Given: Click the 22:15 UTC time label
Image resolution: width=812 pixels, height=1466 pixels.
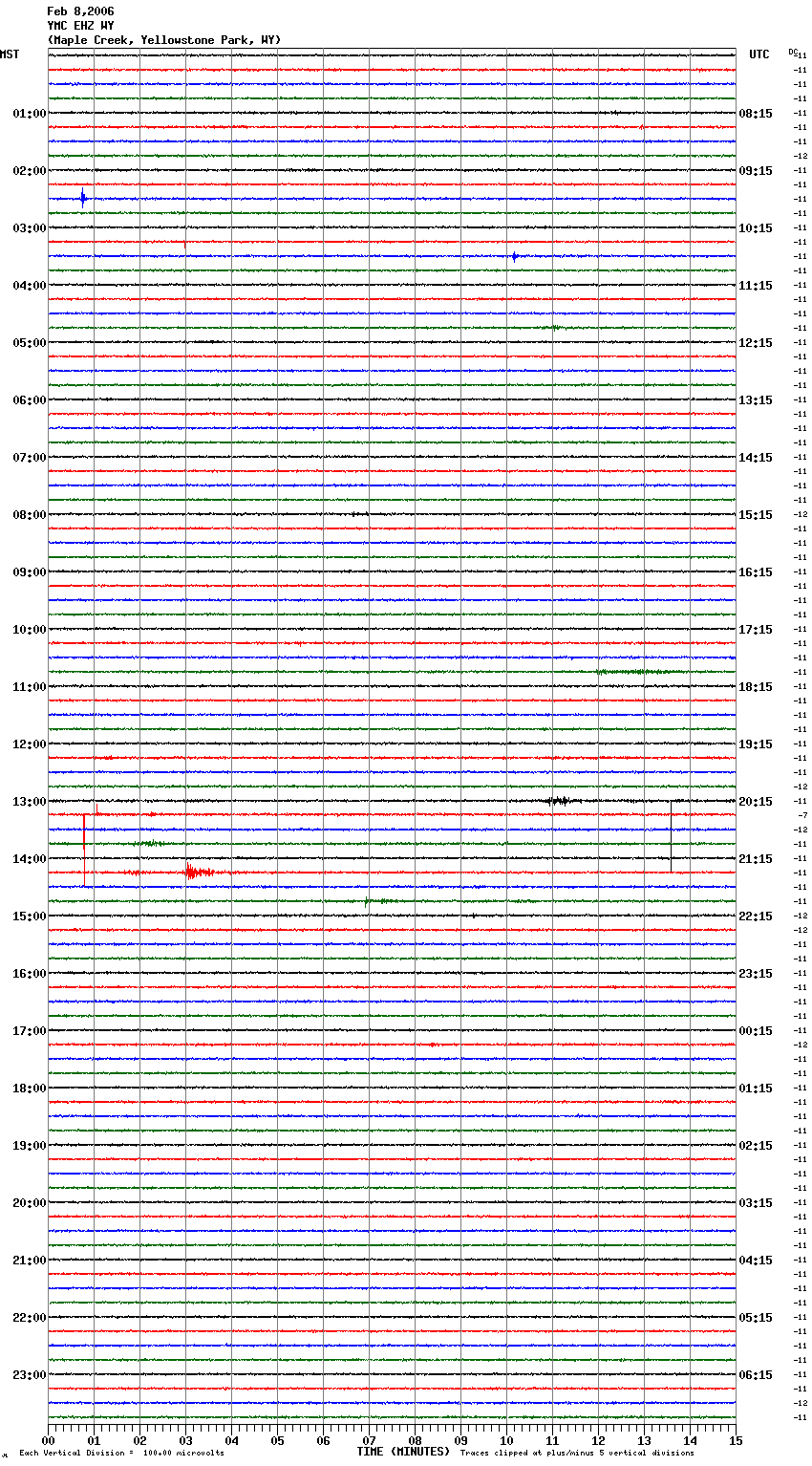Looking at the screenshot, I should (x=756, y=916).
